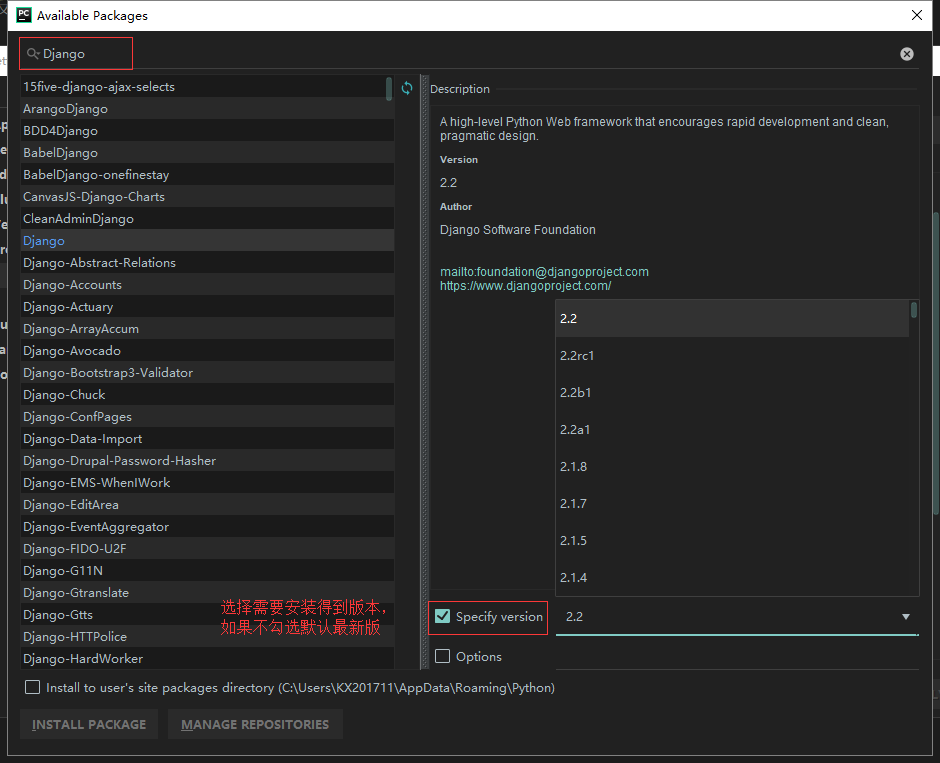
Task: Select the BDD4Django package
Action: pyautogui.click(x=207, y=131)
